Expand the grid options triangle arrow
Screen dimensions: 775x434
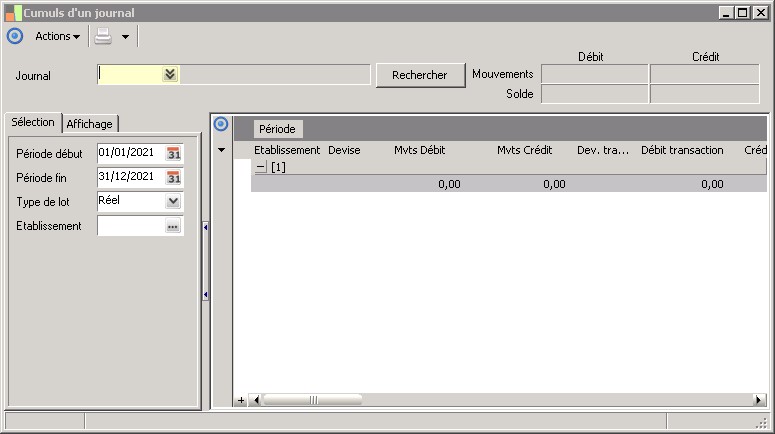point(222,150)
